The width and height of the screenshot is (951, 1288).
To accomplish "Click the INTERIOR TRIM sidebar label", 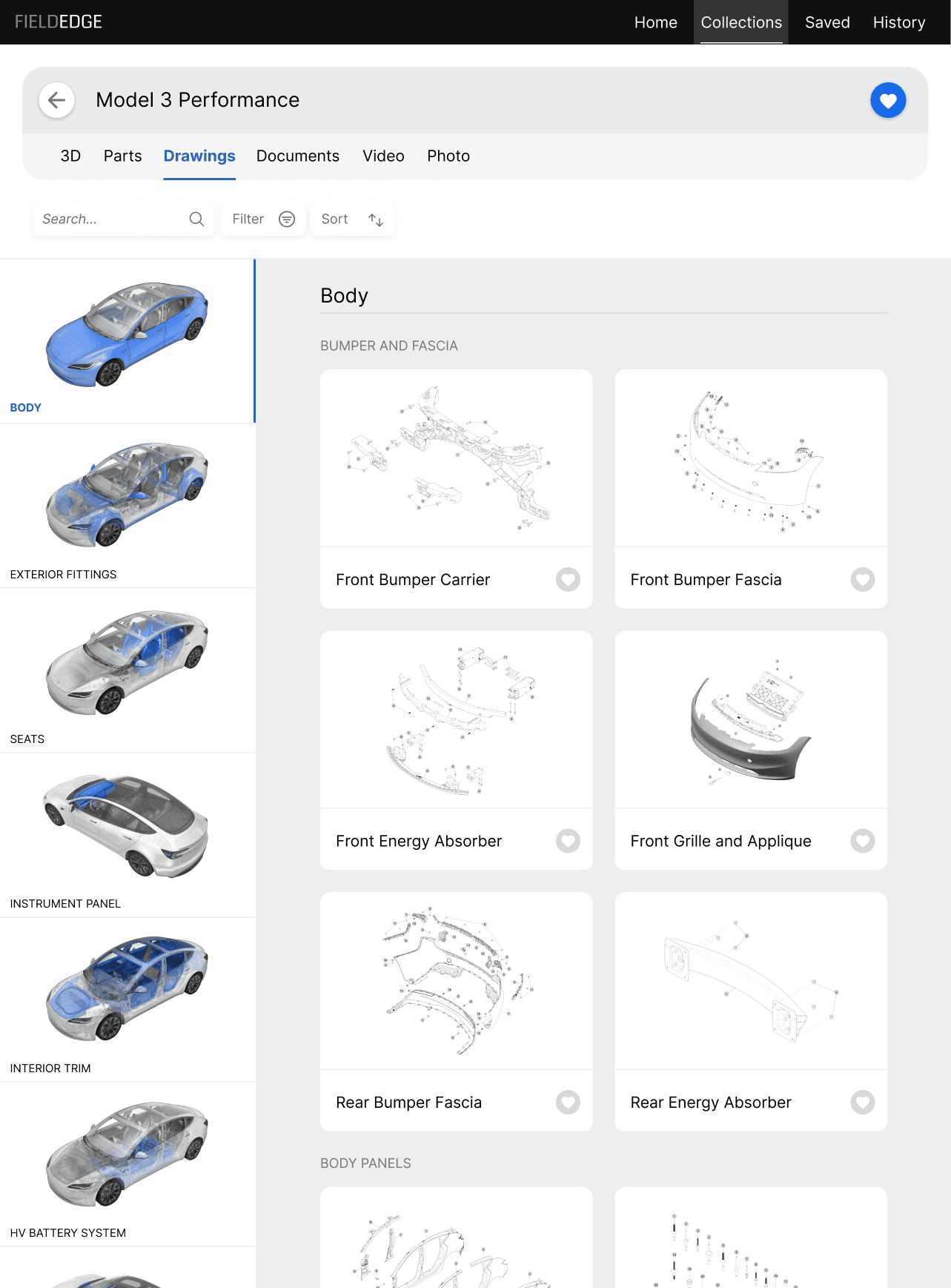I will point(50,1069).
